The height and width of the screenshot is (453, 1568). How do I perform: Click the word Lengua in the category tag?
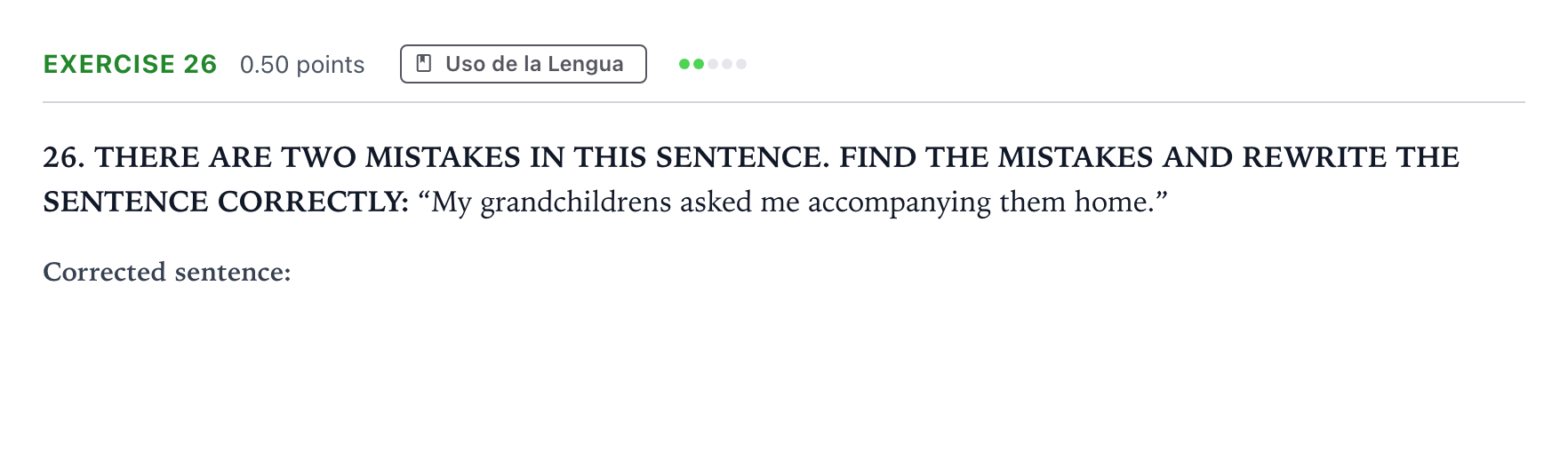[585, 64]
